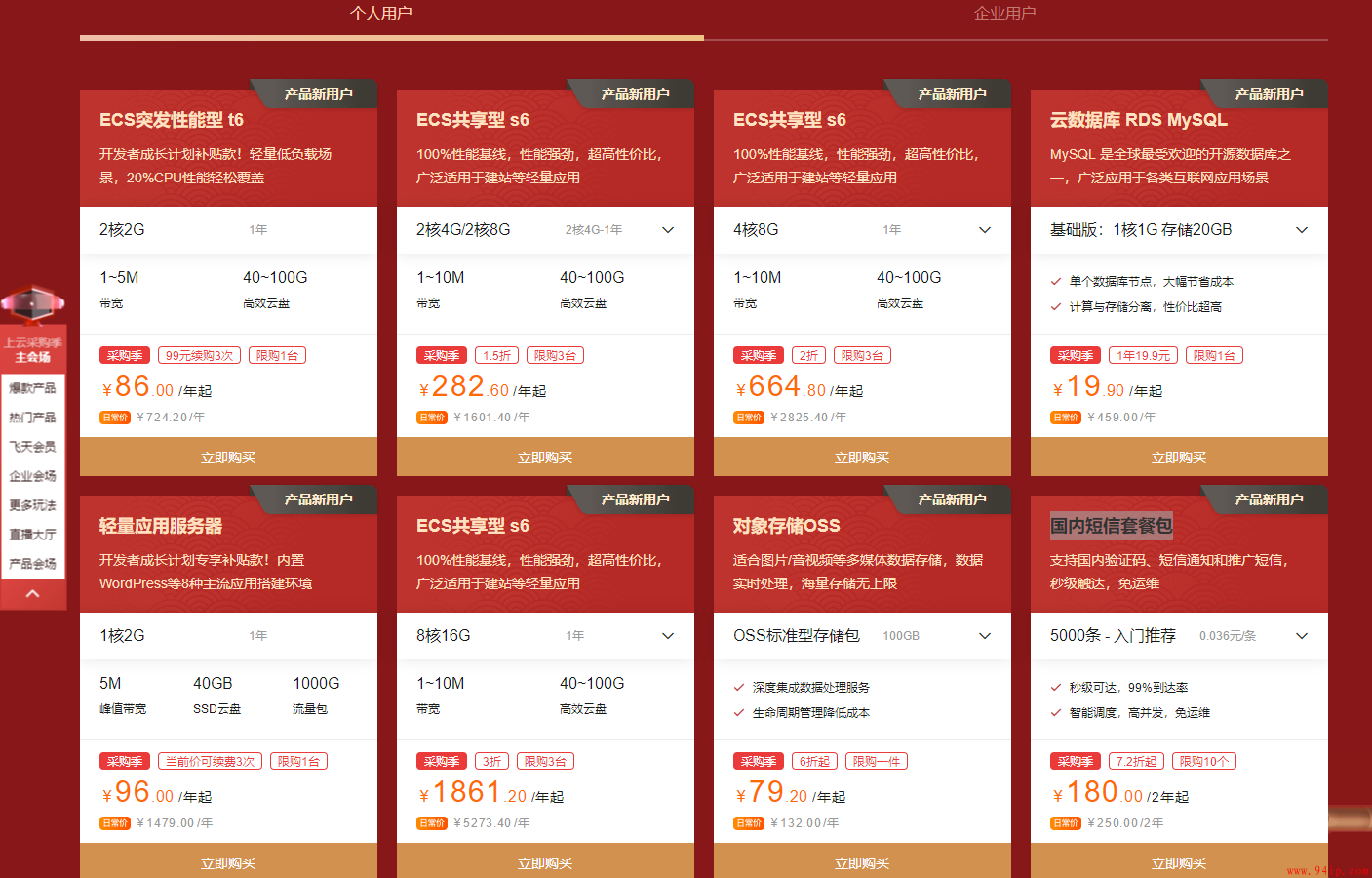Viewport: 1372px width, 878px height.
Task: Click 立即购买 under the ¥664.80 card
Action: click(x=862, y=458)
